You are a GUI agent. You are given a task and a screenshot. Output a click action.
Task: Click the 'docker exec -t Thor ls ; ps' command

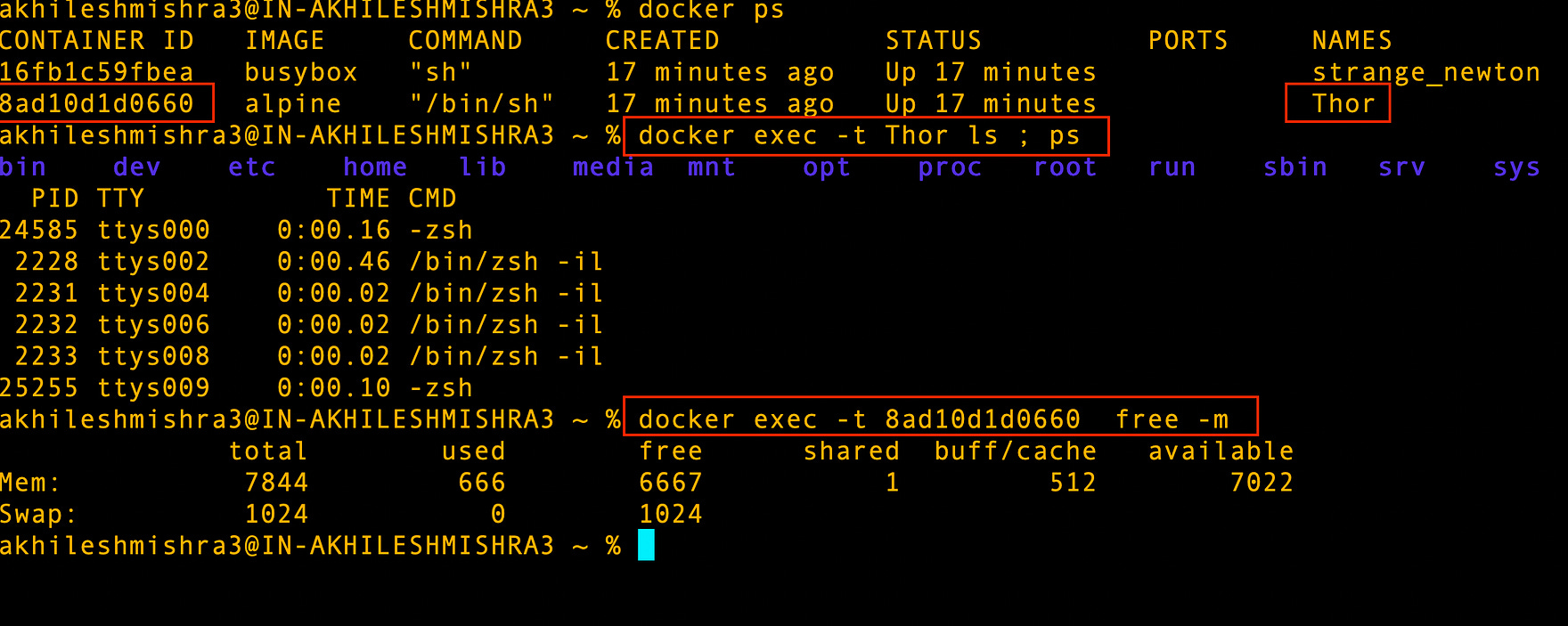click(860, 135)
